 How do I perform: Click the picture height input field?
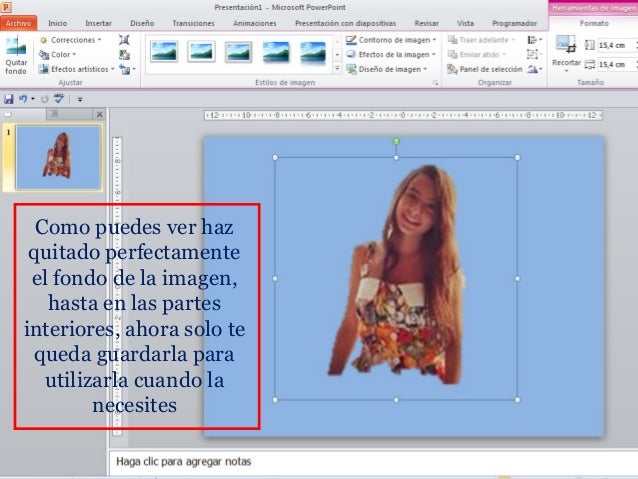point(612,46)
